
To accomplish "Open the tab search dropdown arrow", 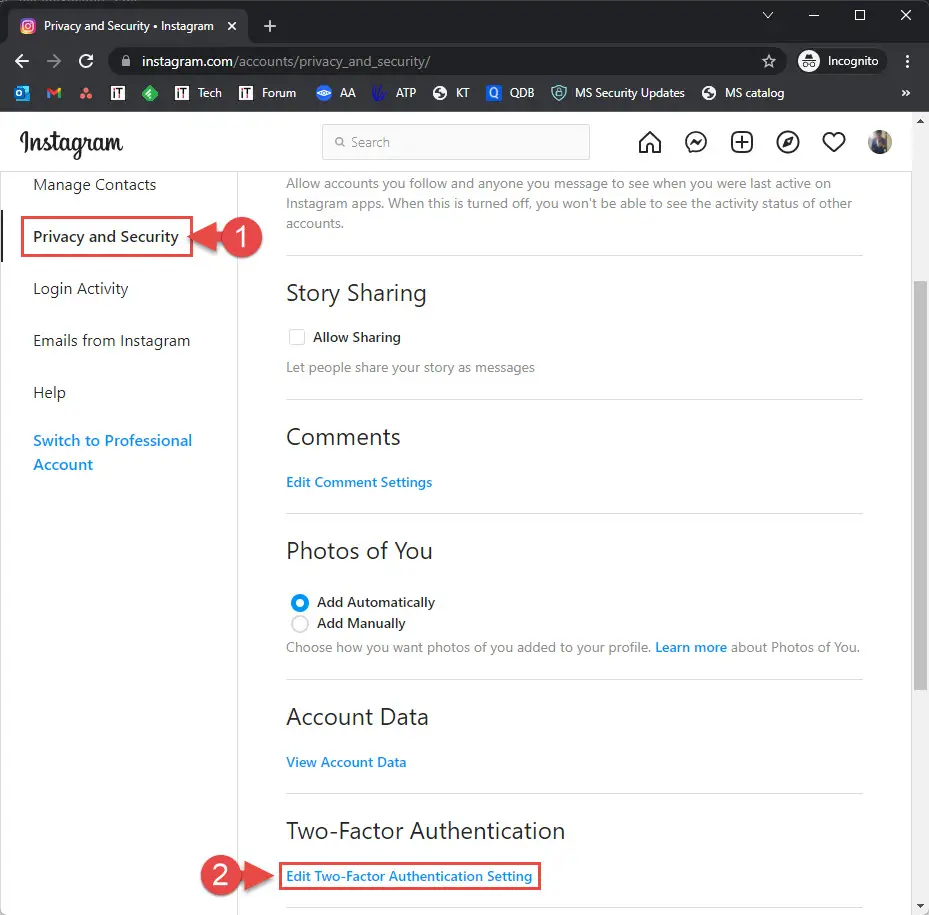I will (x=768, y=15).
